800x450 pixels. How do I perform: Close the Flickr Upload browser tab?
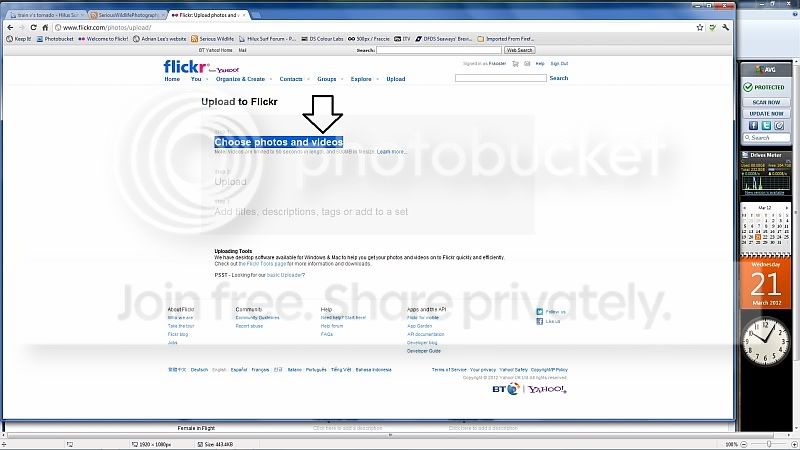[x=244, y=15]
